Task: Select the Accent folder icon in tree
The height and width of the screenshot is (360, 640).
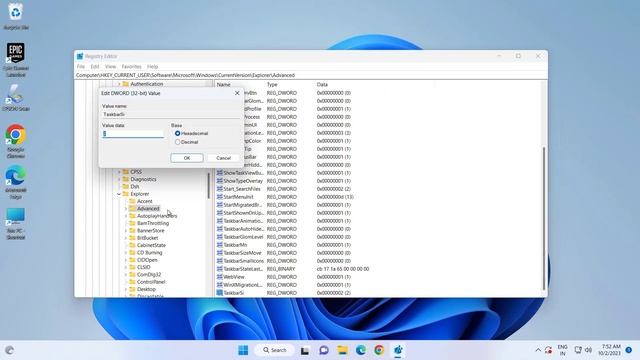Action: click(132, 201)
